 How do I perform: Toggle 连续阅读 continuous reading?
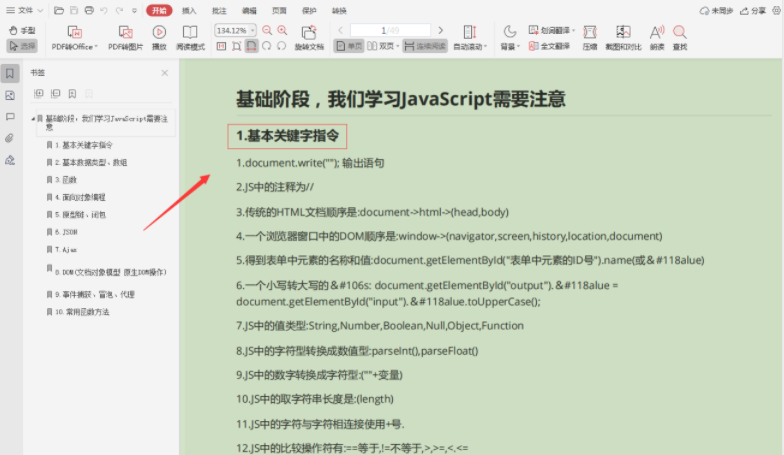425,46
